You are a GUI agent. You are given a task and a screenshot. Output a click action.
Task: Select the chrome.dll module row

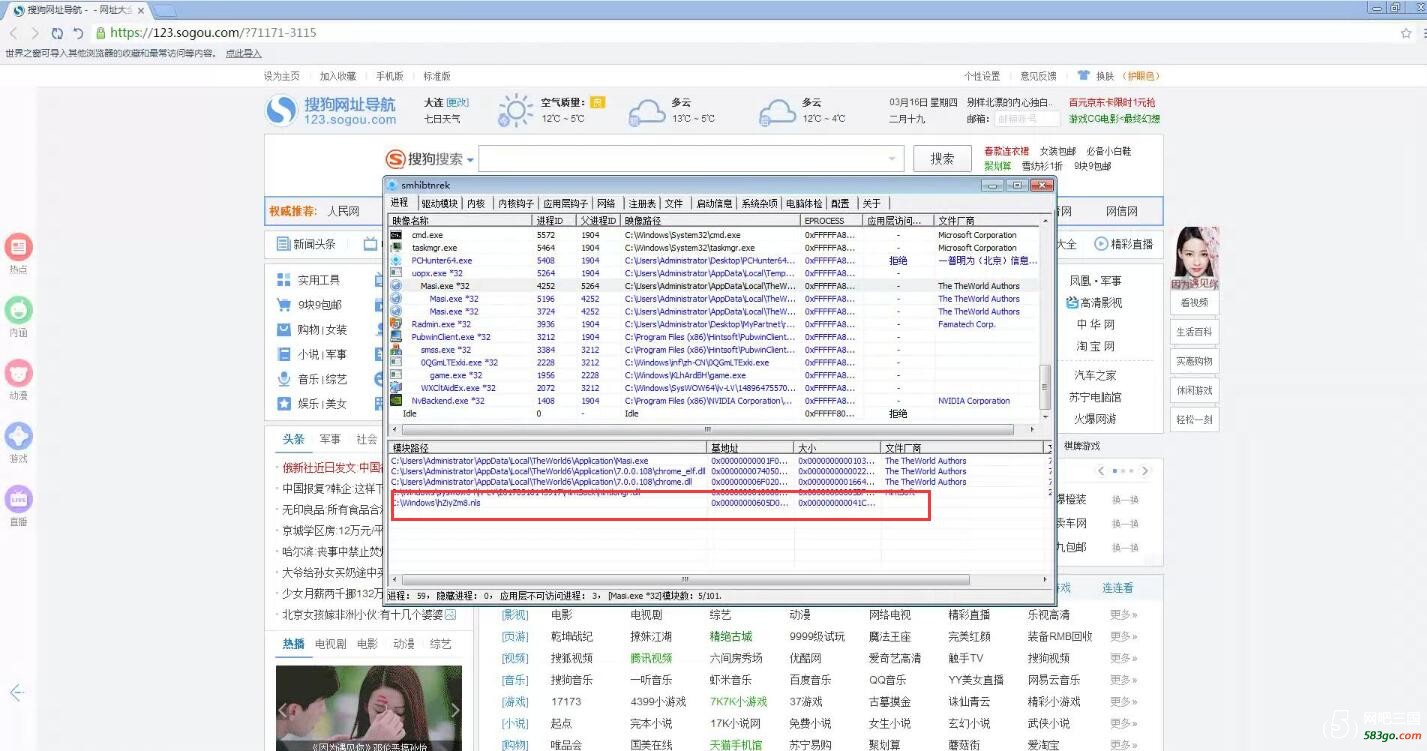(717, 482)
